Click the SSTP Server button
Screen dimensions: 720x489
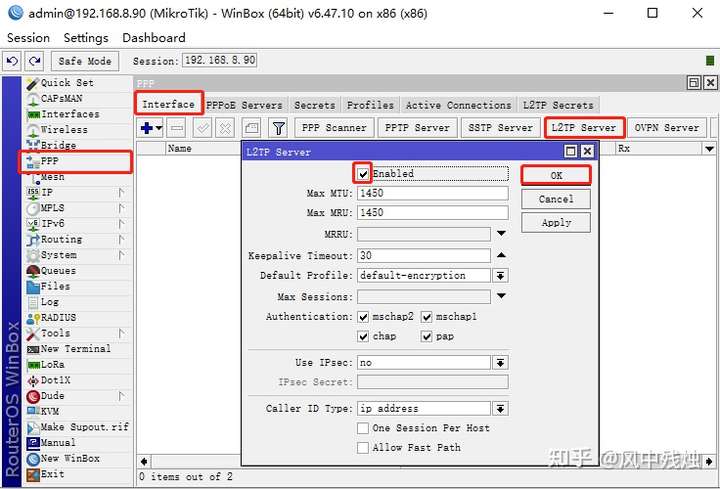click(x=501, y=128)
